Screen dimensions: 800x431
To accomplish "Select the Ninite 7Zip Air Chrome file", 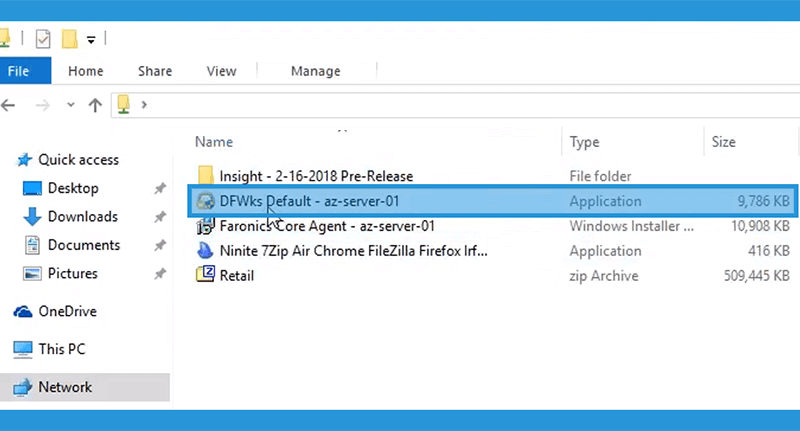I will click(x=354, y=251).
